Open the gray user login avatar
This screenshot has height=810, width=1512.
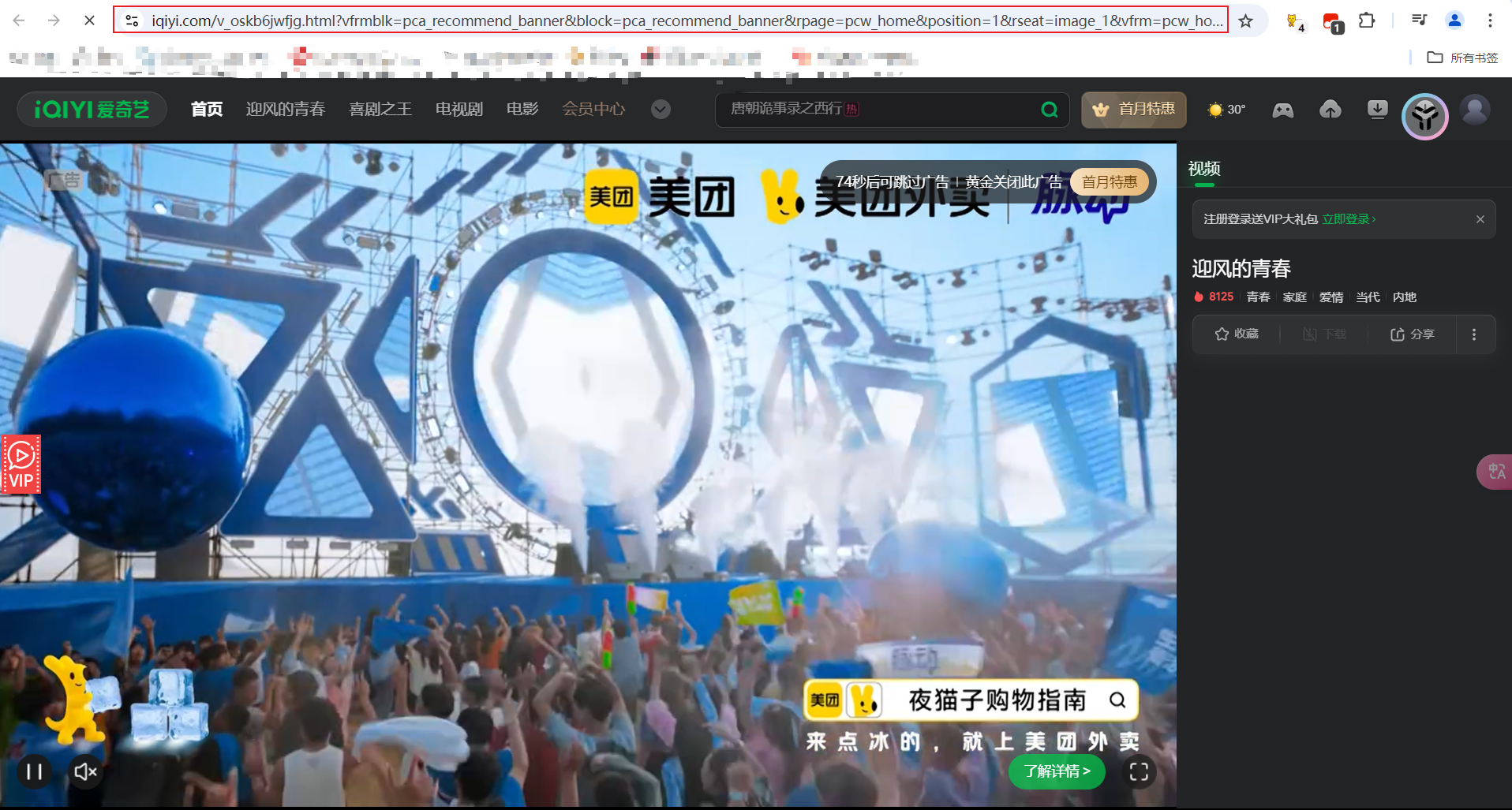1475,110
